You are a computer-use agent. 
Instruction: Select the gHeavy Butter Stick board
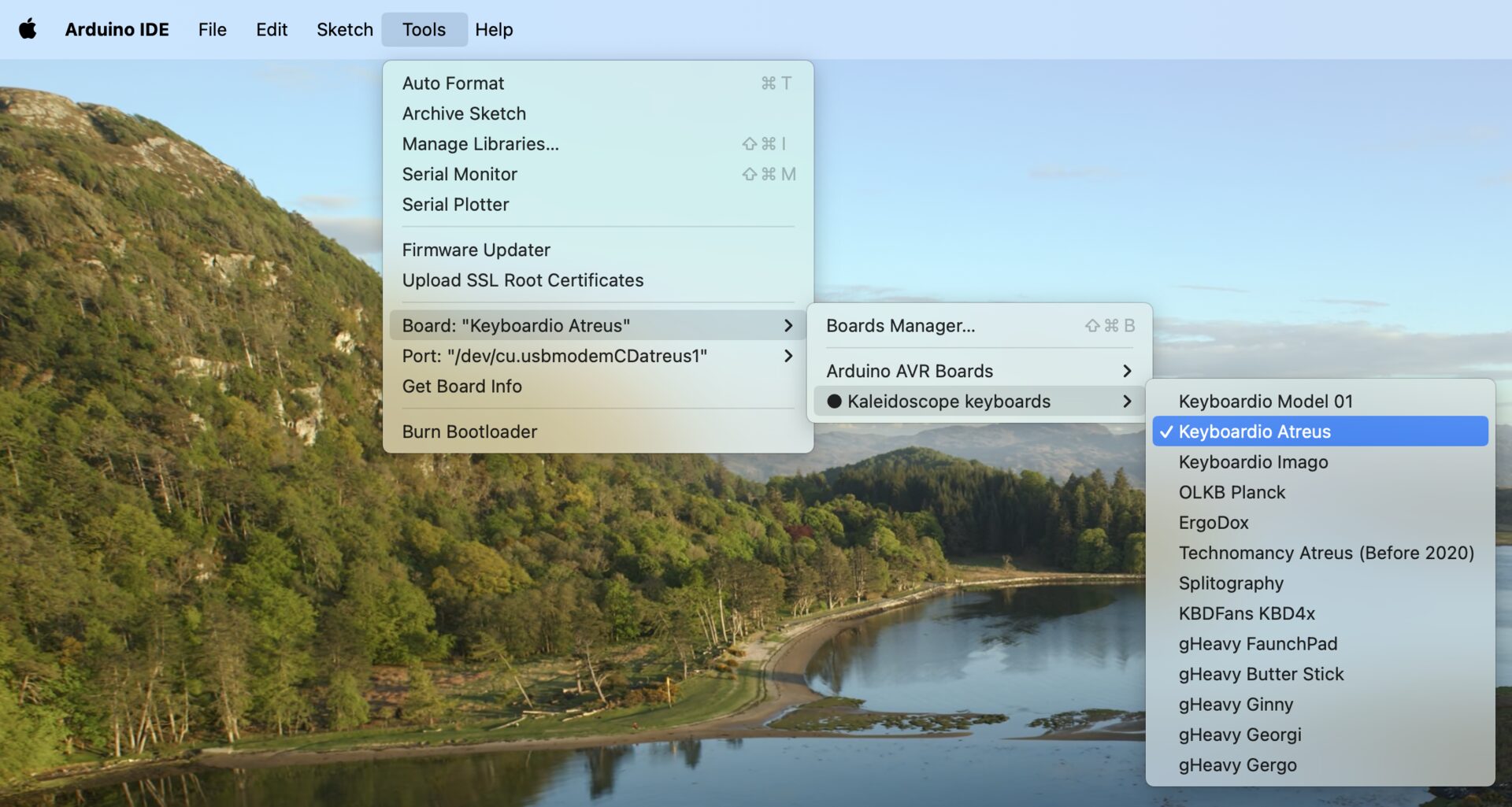point(1320,674)
